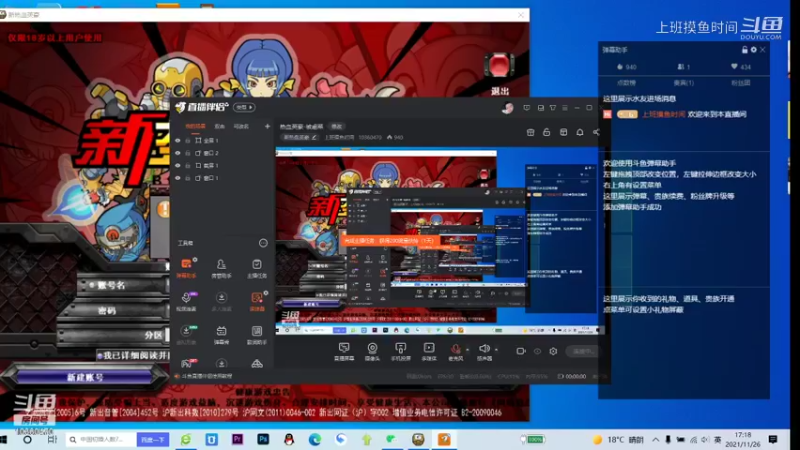Open Microsoft Edge from the taskbar
Screen dimensions: 800x450
pyautogui.click(x=315, y=439)
